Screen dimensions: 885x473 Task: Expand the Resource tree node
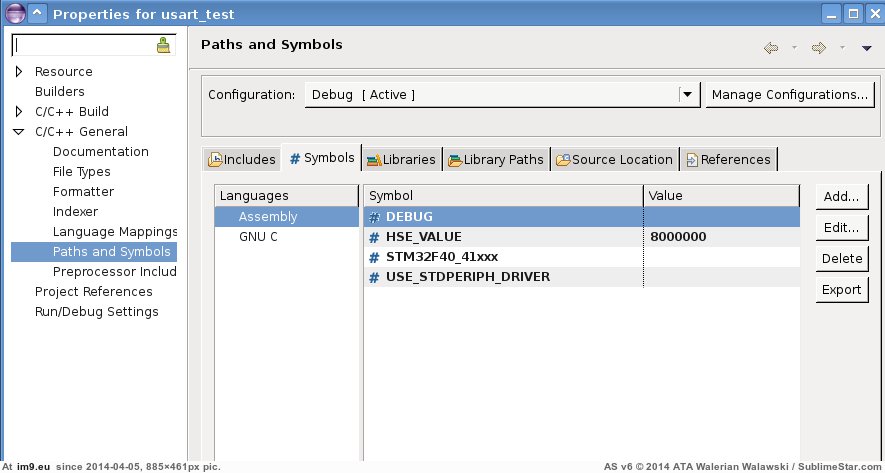[19, 72]
